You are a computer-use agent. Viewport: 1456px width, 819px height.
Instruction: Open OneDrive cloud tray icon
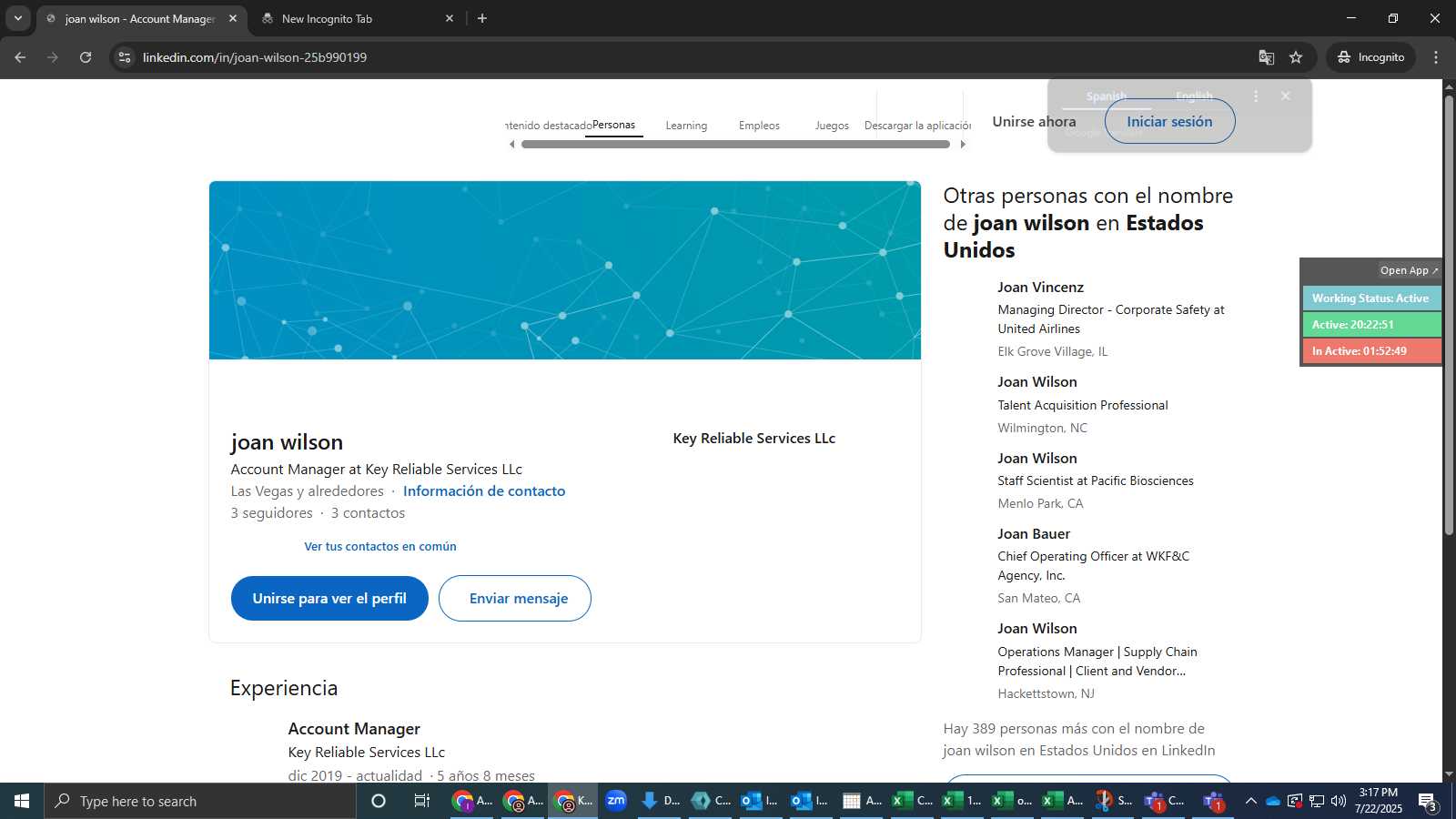click(1272, 801)
